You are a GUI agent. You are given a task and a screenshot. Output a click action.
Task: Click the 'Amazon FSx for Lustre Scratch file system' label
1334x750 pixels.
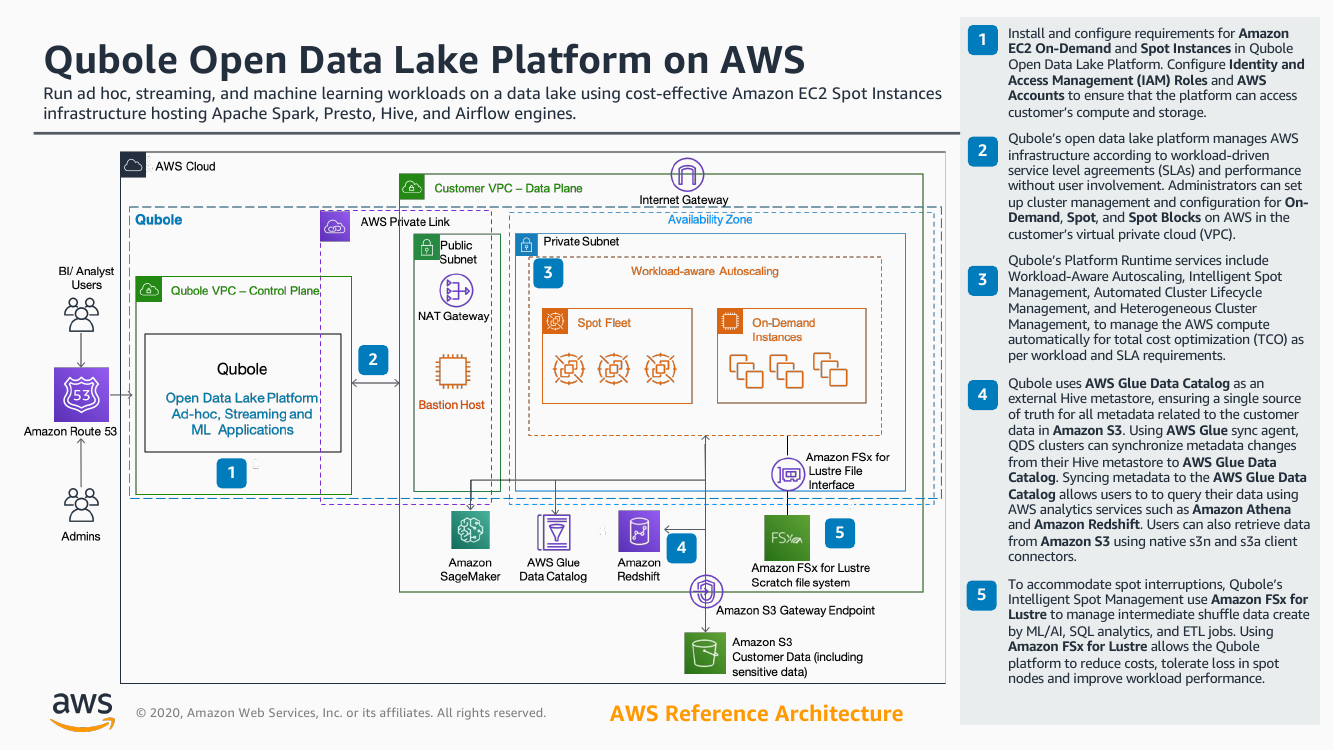810,575
